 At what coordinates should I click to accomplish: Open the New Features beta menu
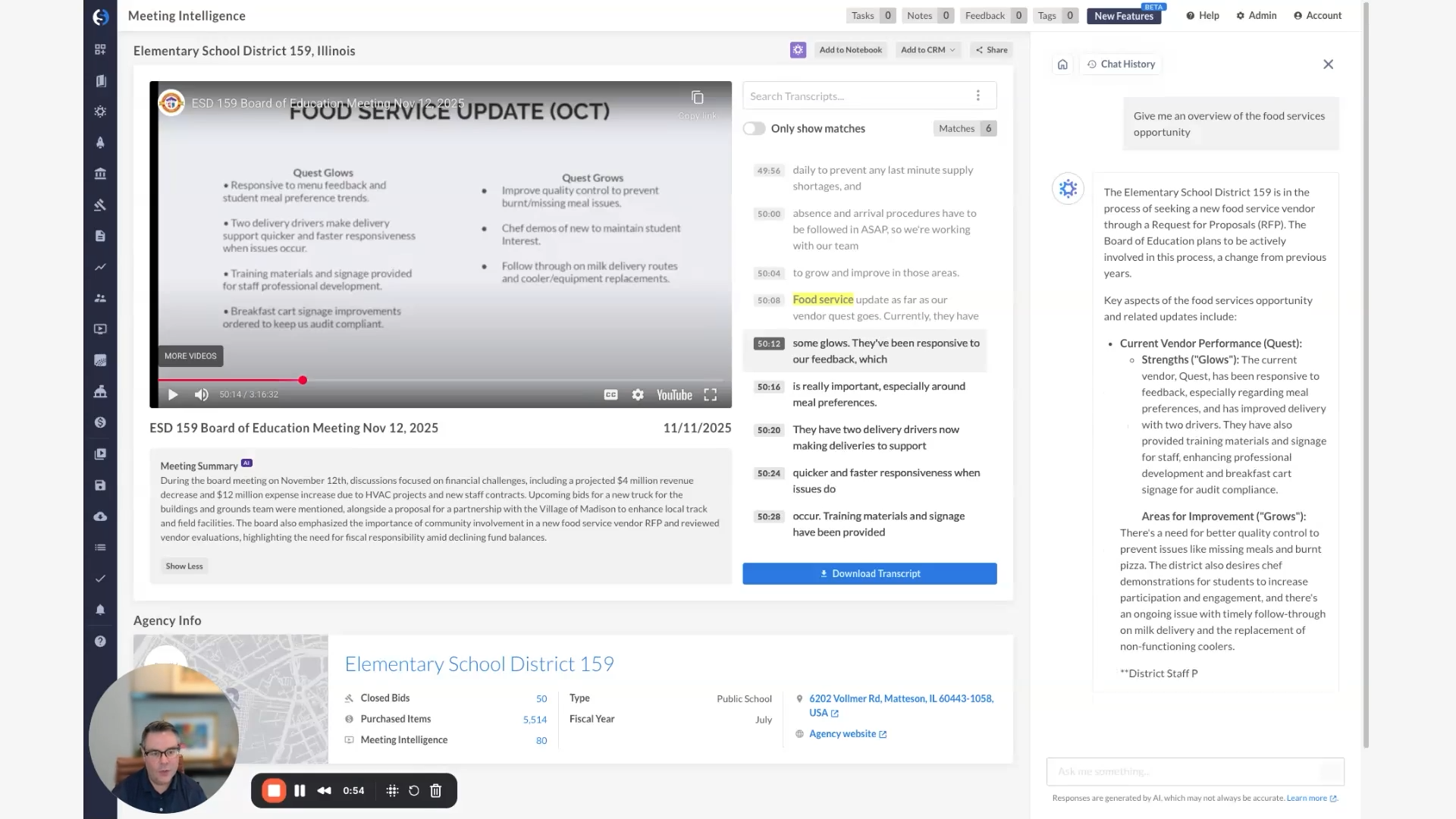click(1124, 16)
